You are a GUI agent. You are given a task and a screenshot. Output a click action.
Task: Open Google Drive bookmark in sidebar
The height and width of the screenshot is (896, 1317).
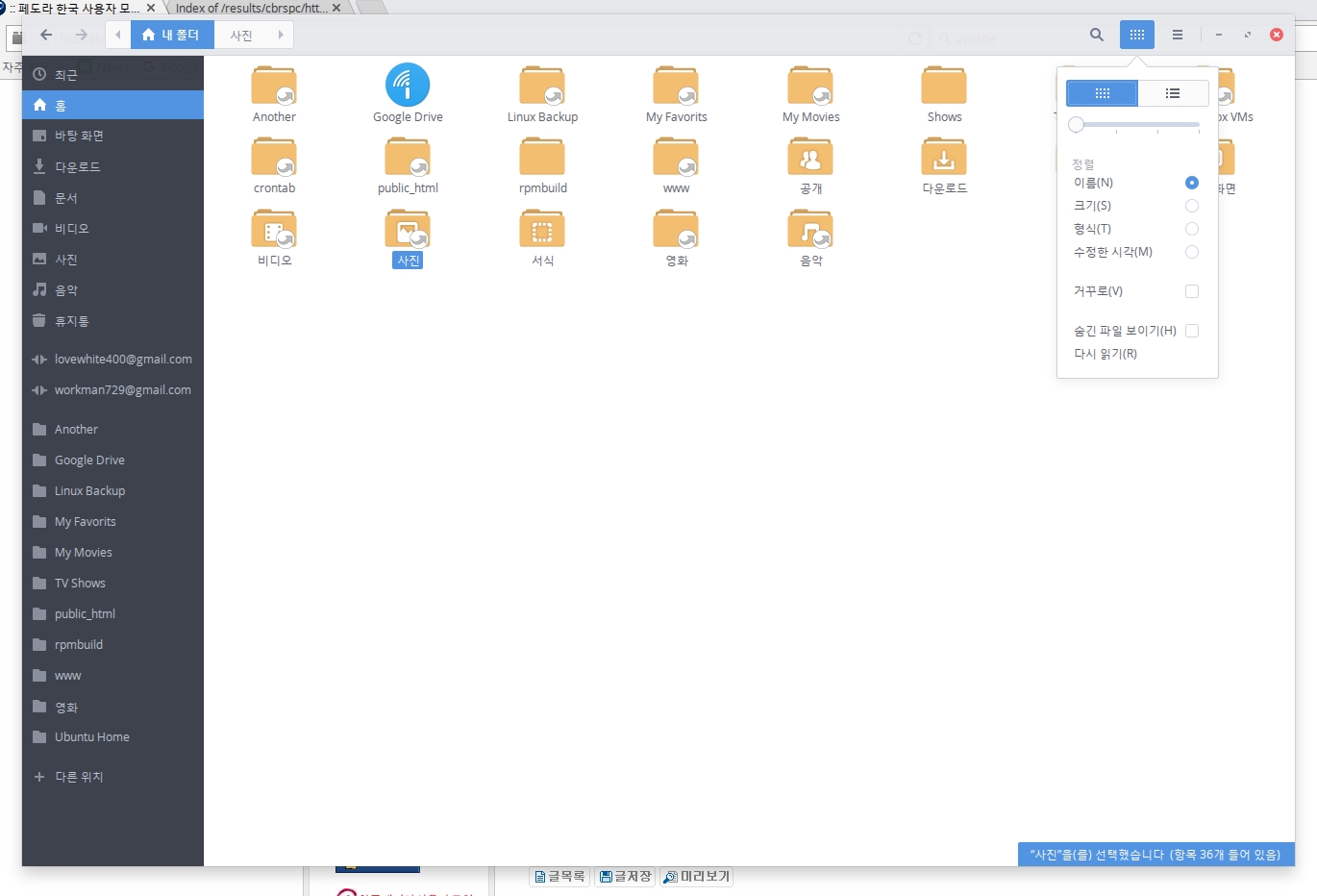112,460
